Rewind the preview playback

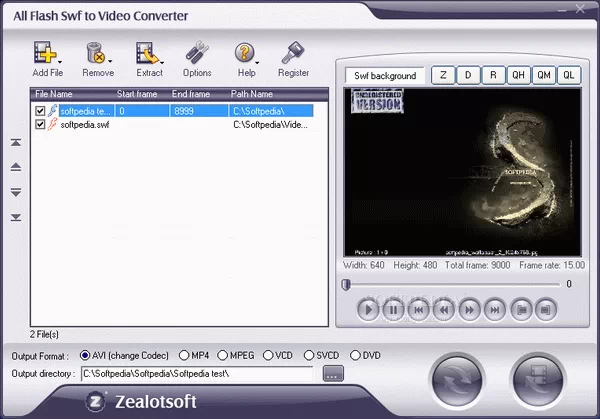[x=444, y=310]
